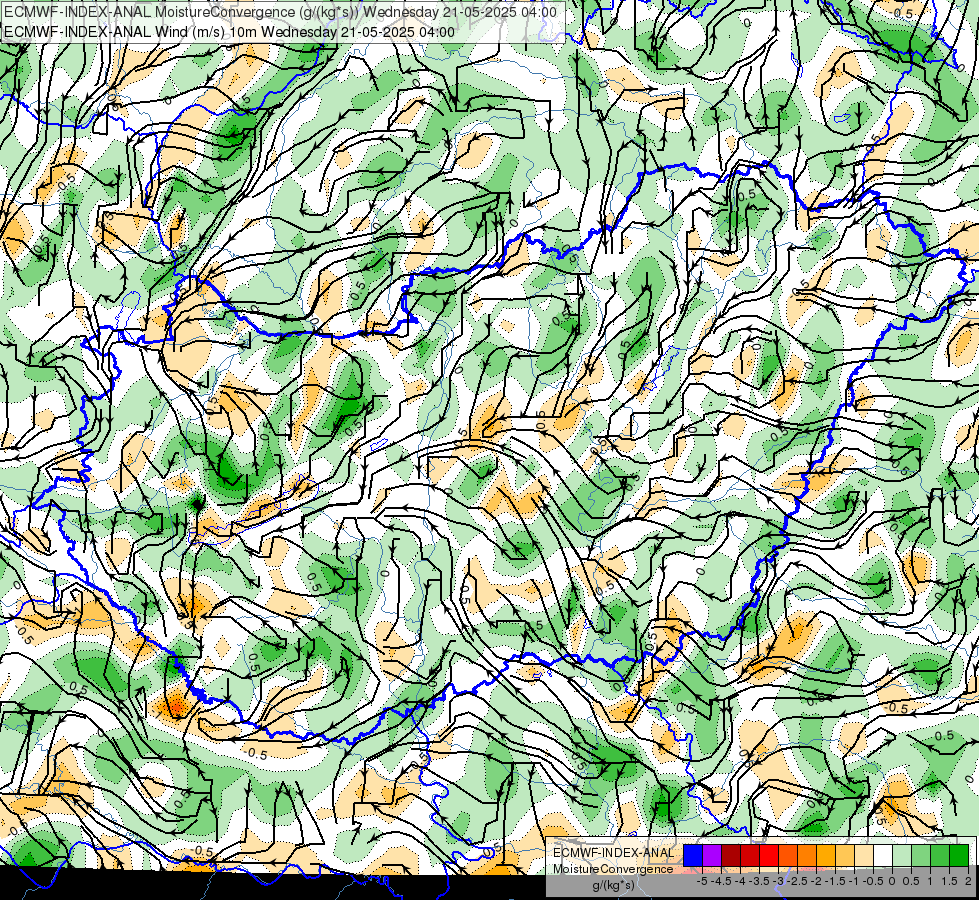
Task: Click the legend's ECMWF-INDEX-ANAL label
Action: [x=614, y=853]
